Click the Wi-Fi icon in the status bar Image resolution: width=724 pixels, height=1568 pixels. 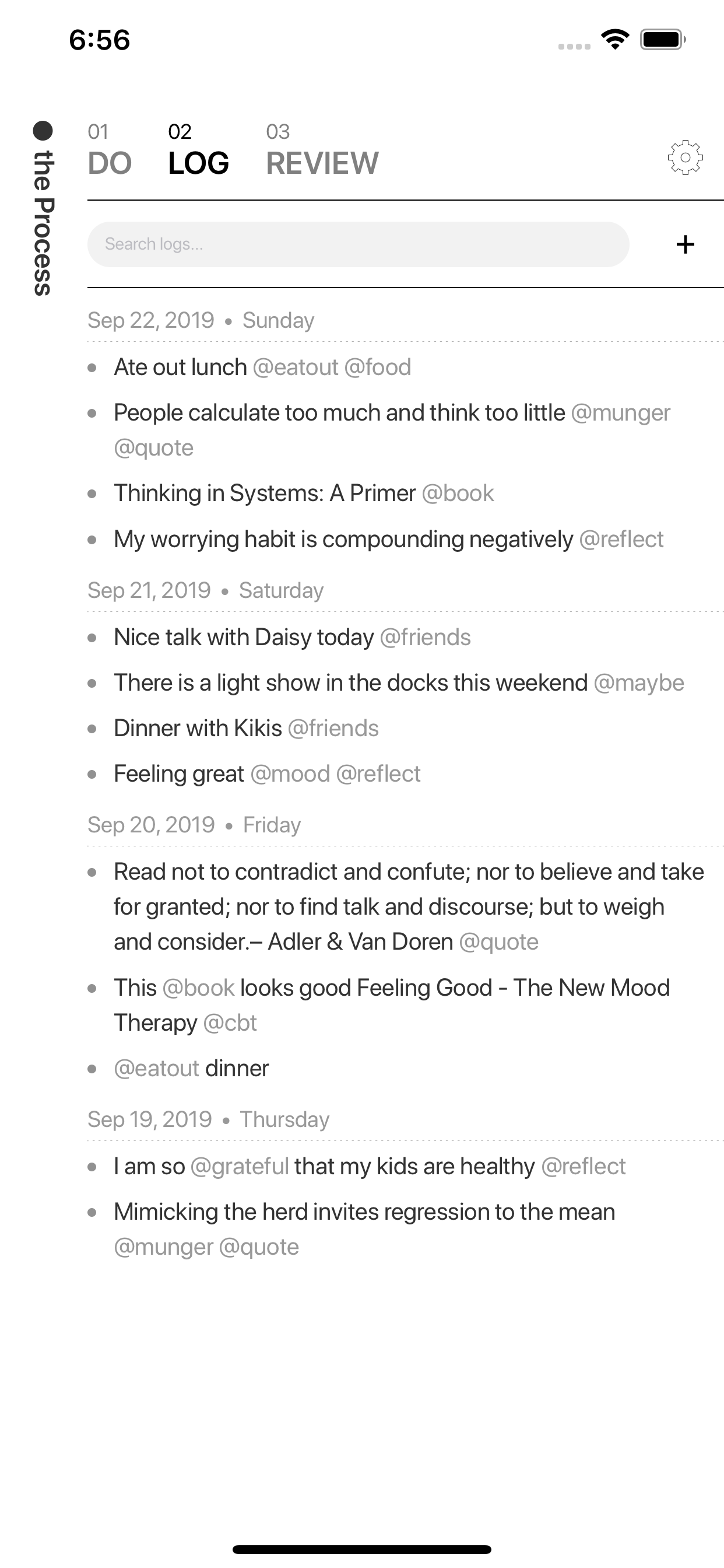(x=614, y=39)
